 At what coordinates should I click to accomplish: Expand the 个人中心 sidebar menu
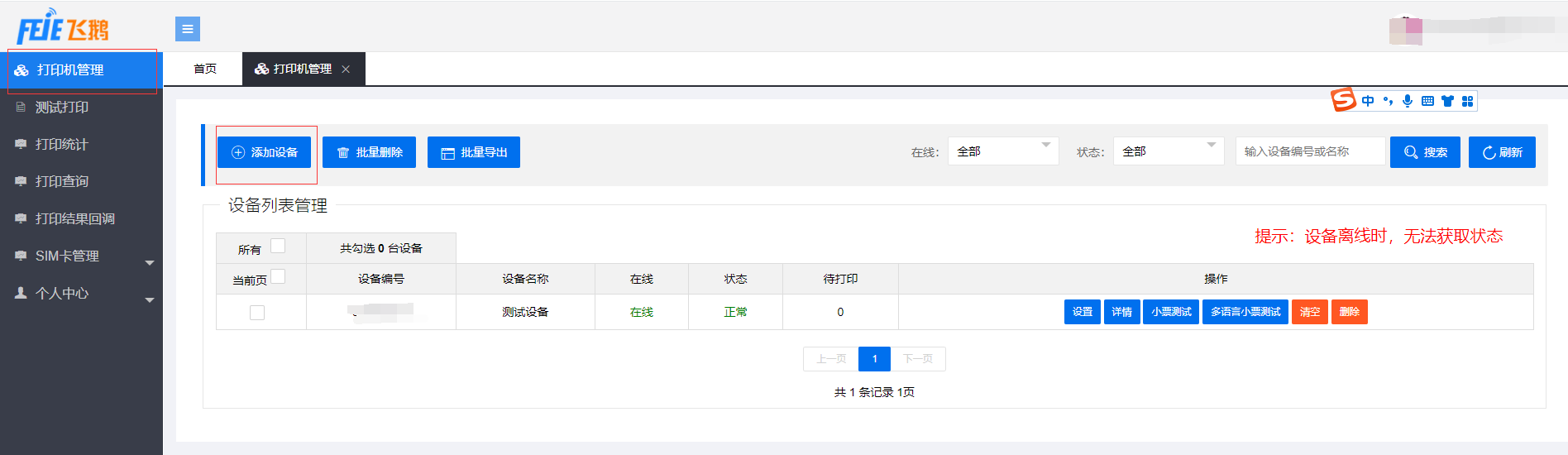click(x=81, y=294)
